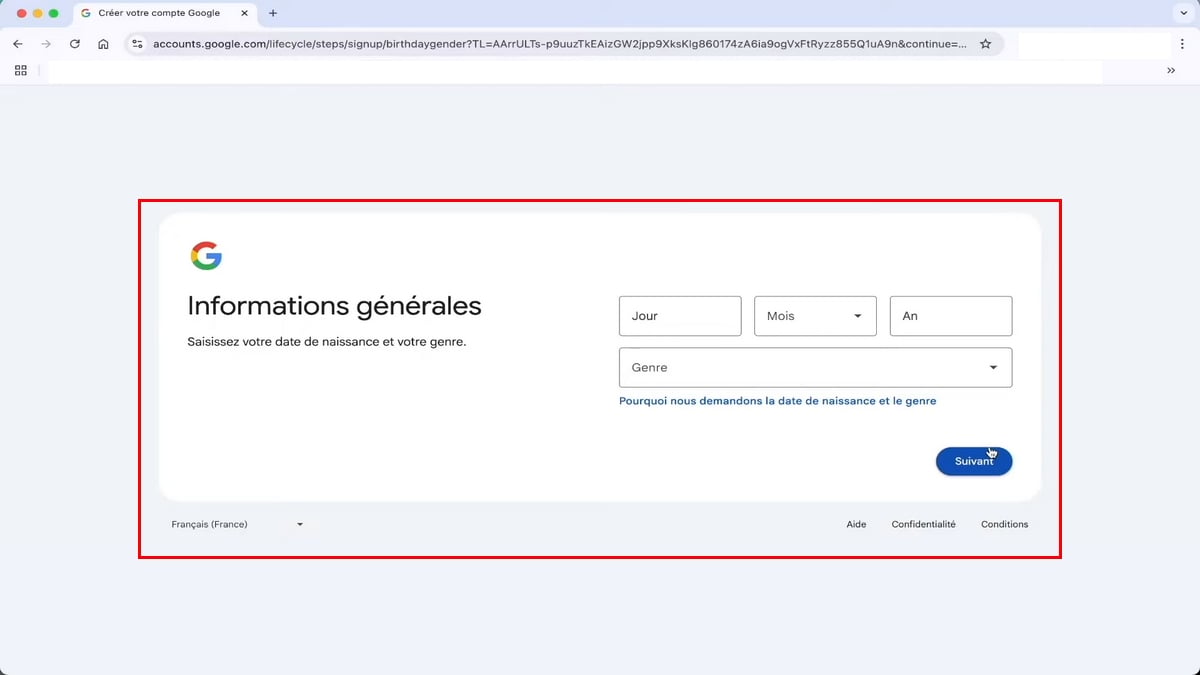This screenshot has height=675, width=1200.
Task: Reload the current page
Action: click(x=74, y=44)
